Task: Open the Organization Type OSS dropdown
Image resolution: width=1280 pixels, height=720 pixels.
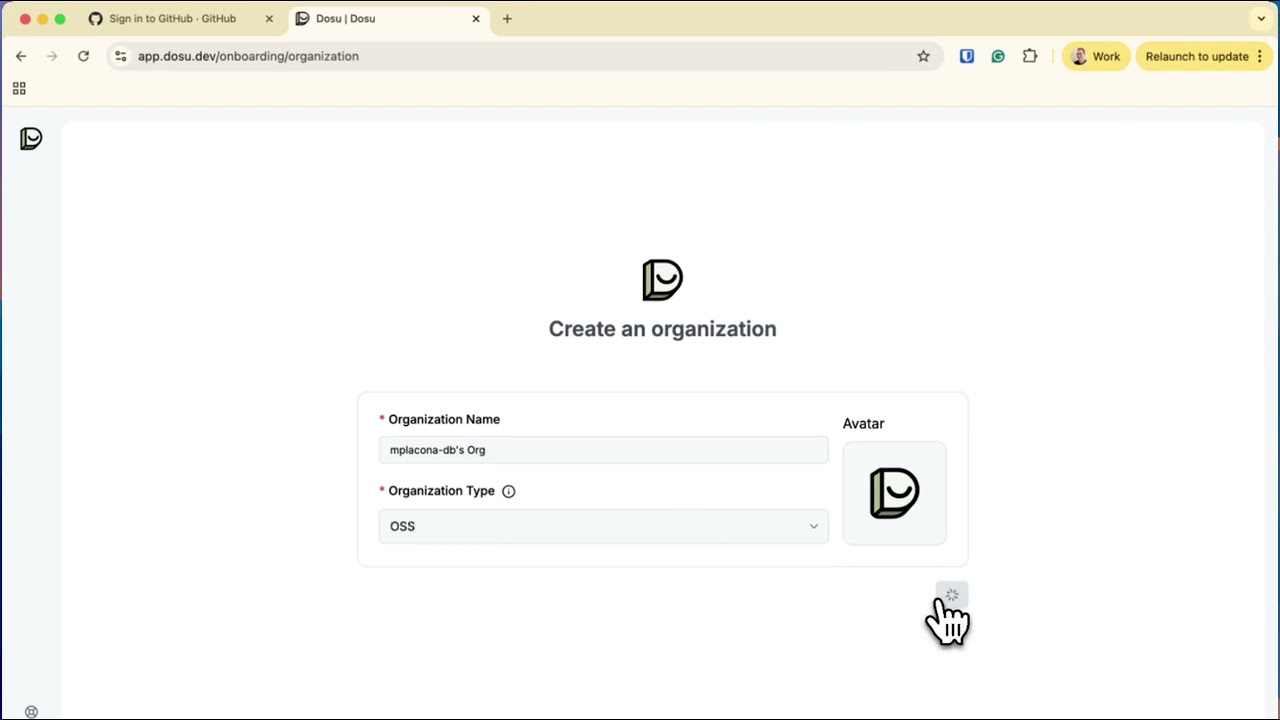Action: 603,526
